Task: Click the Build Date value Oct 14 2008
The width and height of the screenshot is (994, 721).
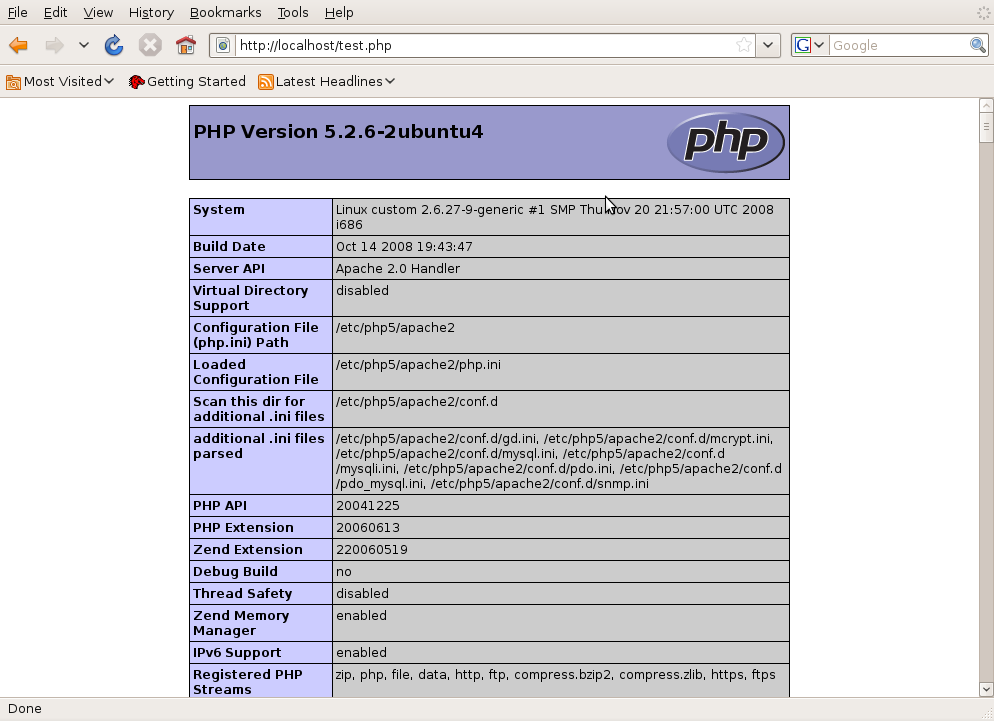Action: click(404, 247)
